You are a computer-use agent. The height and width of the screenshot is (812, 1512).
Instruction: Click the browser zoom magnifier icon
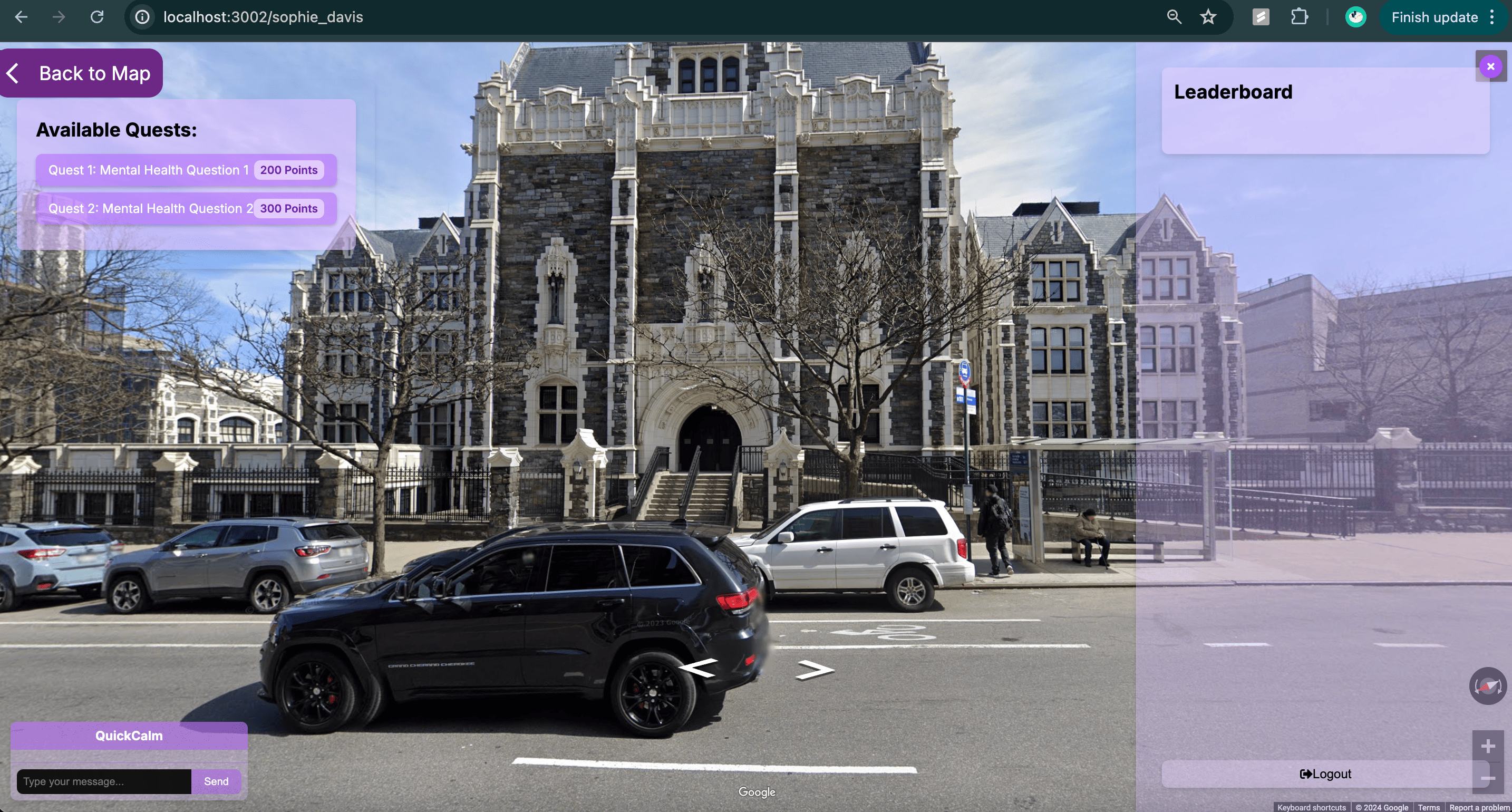click(x=1174, y=17)
